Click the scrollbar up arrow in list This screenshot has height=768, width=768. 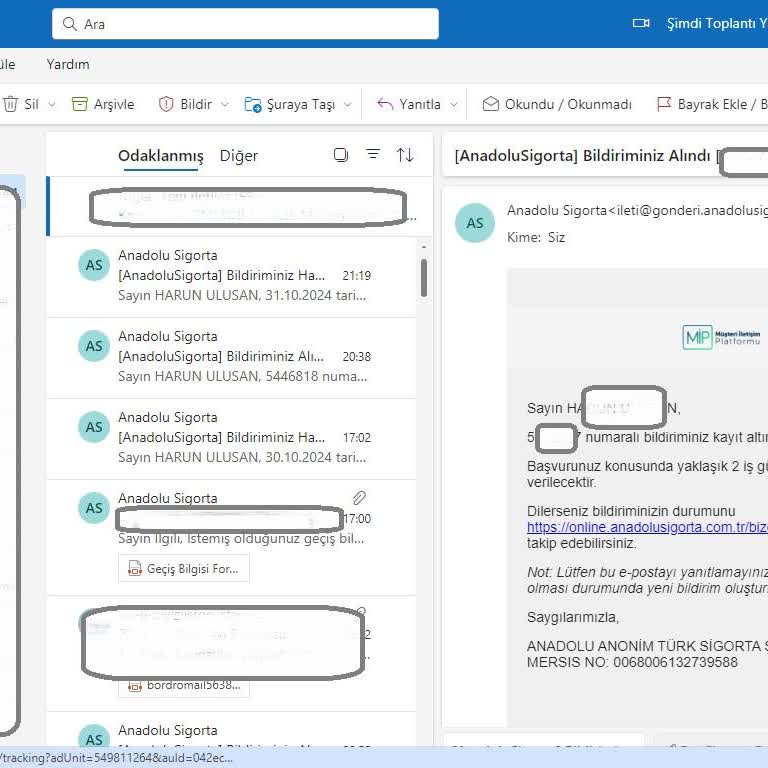point(424,247)
